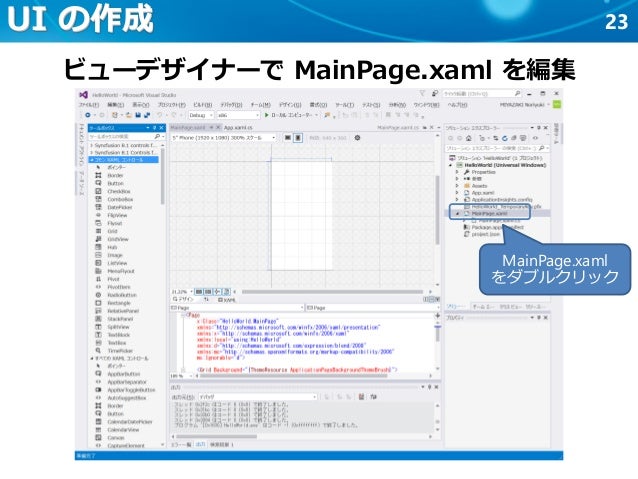Pin the Solution Explorer panel

(x=539, y=127)
